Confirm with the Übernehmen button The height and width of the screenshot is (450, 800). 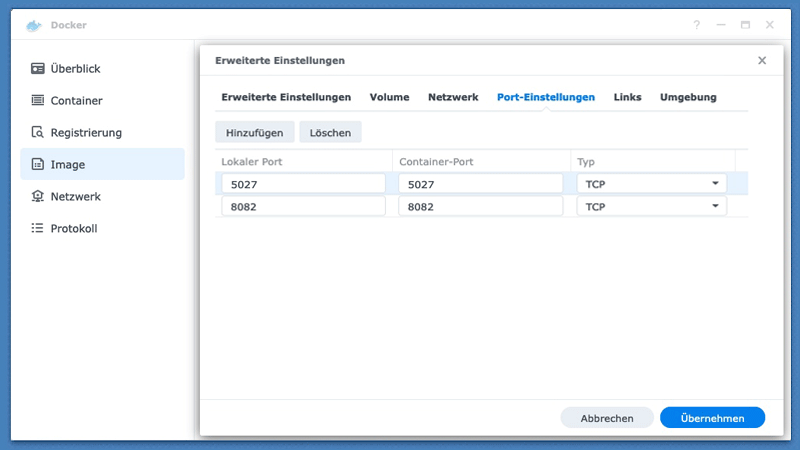712,418
